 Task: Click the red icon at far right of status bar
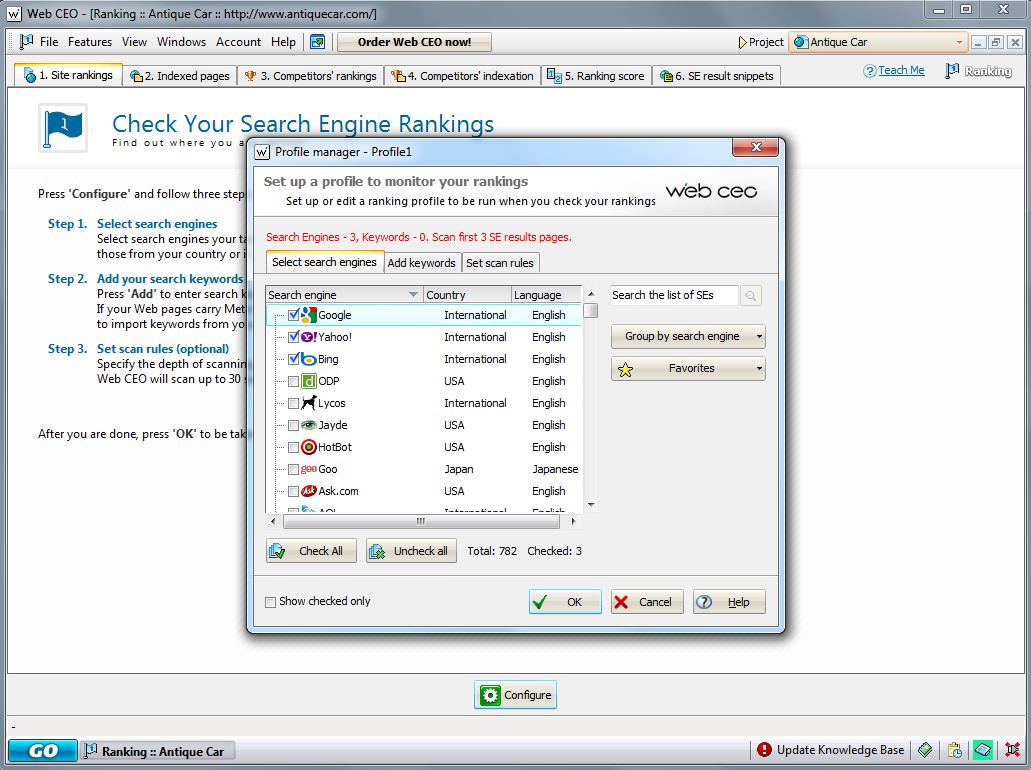coord(1013,750)
